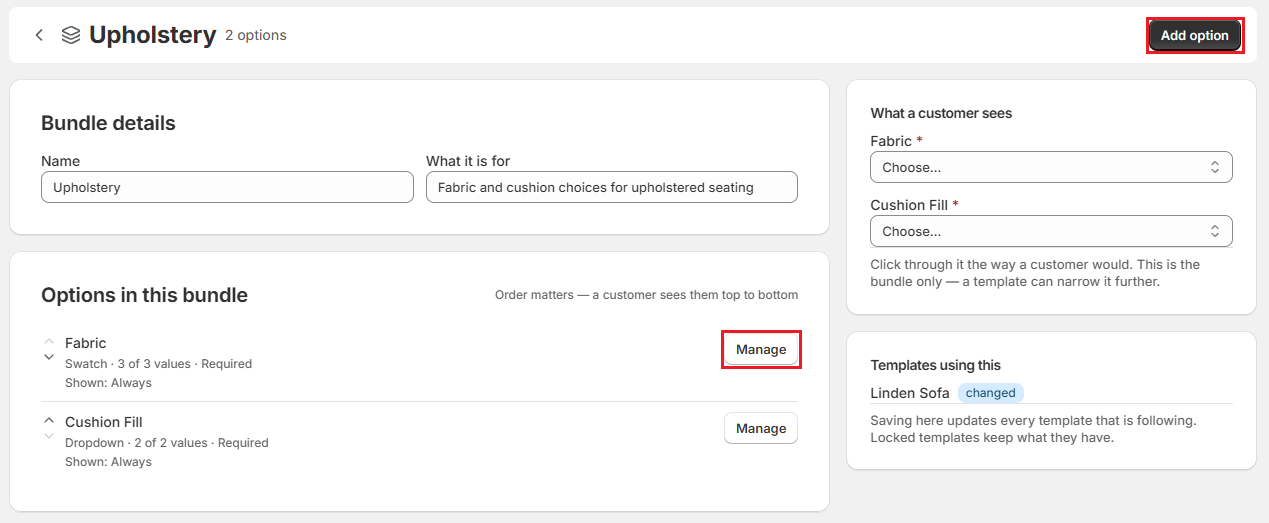Click Add option button
The width and height of the screenshot is (1269, 523).
[1195, 35]
